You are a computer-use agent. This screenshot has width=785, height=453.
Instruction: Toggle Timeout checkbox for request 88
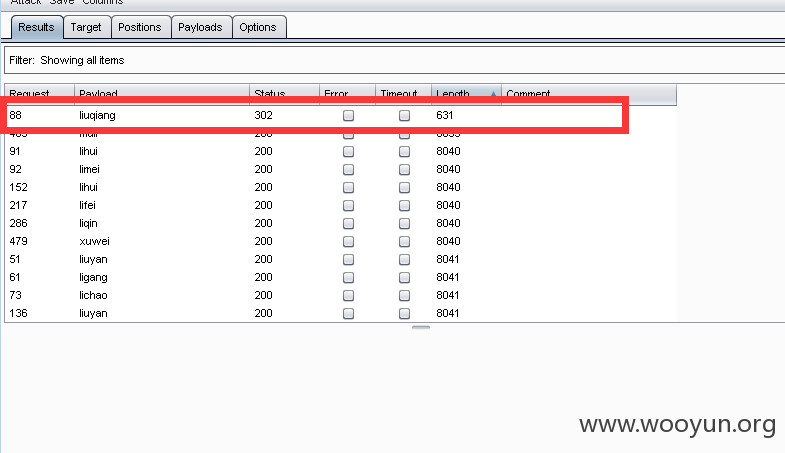pyautogui.click(x=405, y=116)
